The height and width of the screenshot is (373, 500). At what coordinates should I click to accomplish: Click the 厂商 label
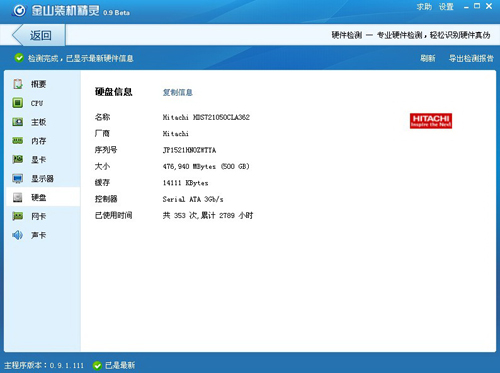[x=102, y=133]
